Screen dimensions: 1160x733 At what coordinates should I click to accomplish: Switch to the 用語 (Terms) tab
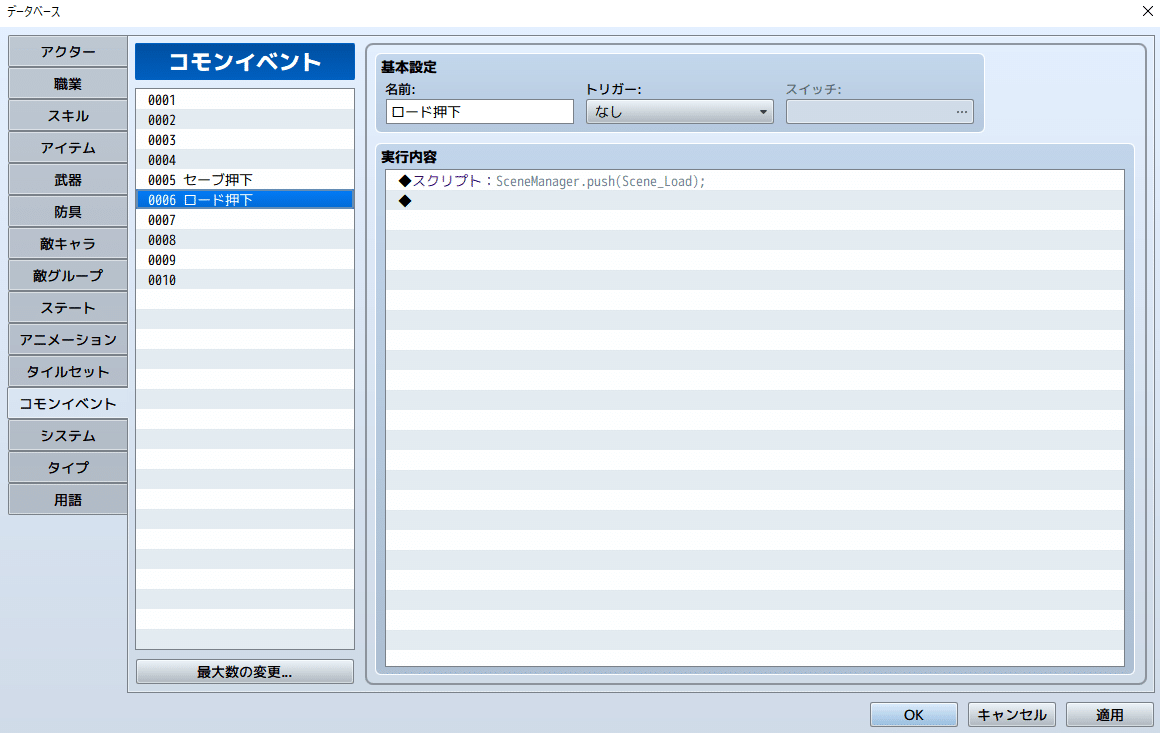click(x=67, y=499)
